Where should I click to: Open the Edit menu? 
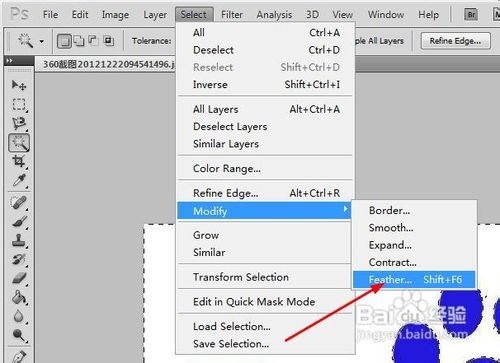pos(80,15)
